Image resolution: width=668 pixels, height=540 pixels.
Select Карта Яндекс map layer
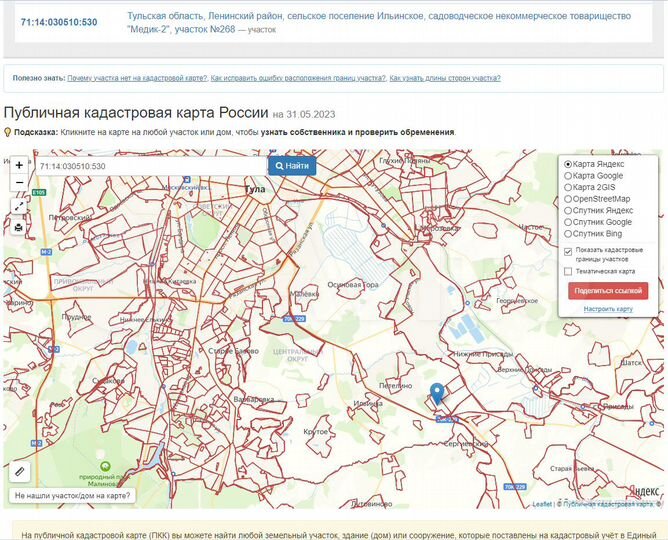point(568,164)
